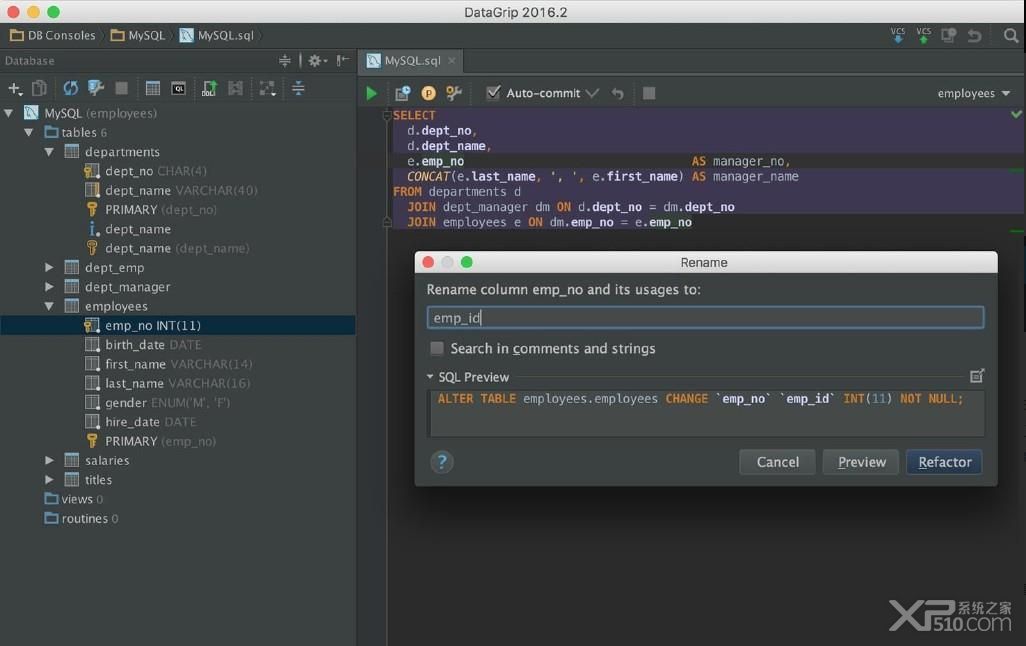Click the orange P parameters icon
The image size is (1026, 646).
tap(429, 94)
